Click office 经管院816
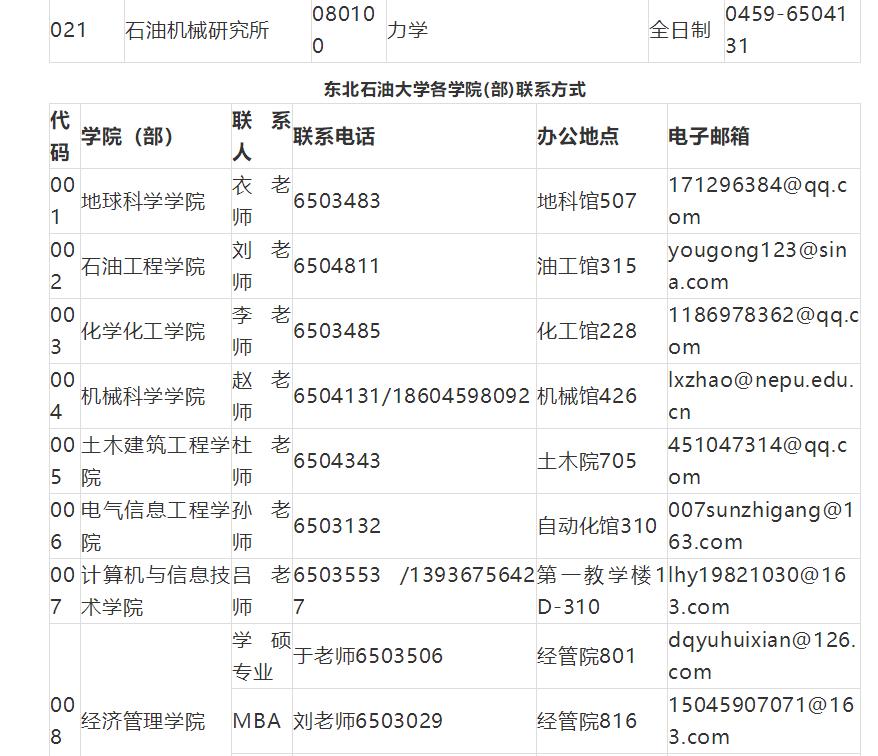This screenshot has height=756, width=878. (x=587, y=721)
